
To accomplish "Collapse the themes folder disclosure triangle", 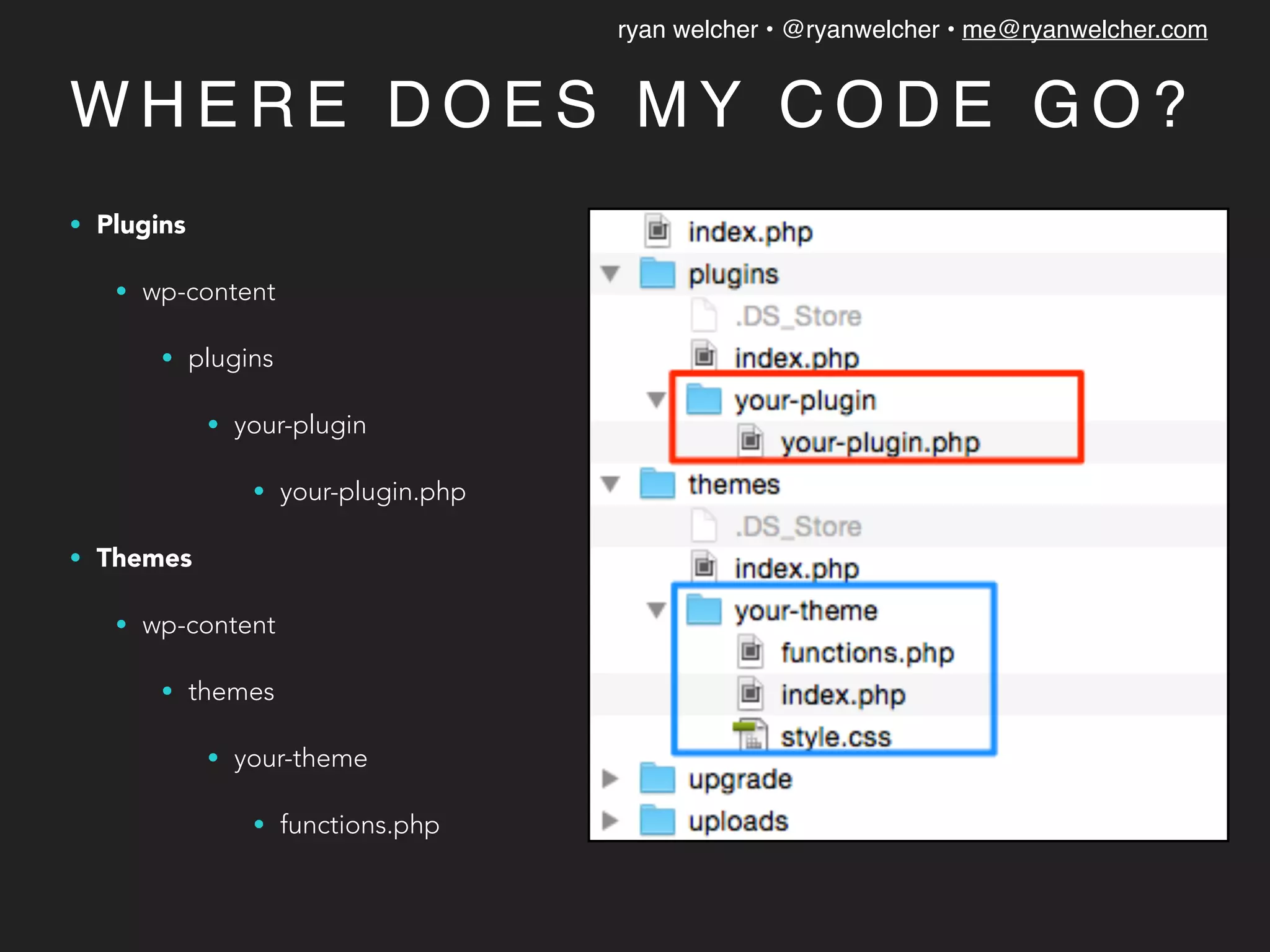I will [611, 484].
